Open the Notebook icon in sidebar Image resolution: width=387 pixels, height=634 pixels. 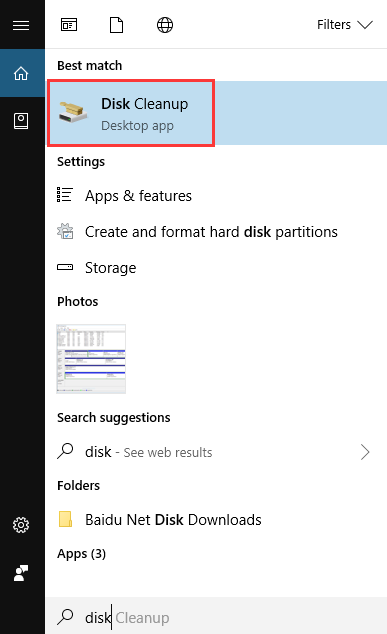click(21, 121)
